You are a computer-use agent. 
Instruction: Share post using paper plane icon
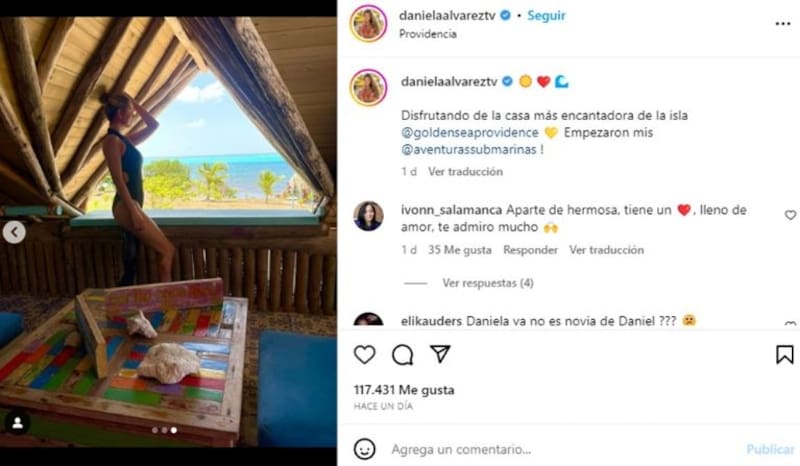[x=440, y=354]
